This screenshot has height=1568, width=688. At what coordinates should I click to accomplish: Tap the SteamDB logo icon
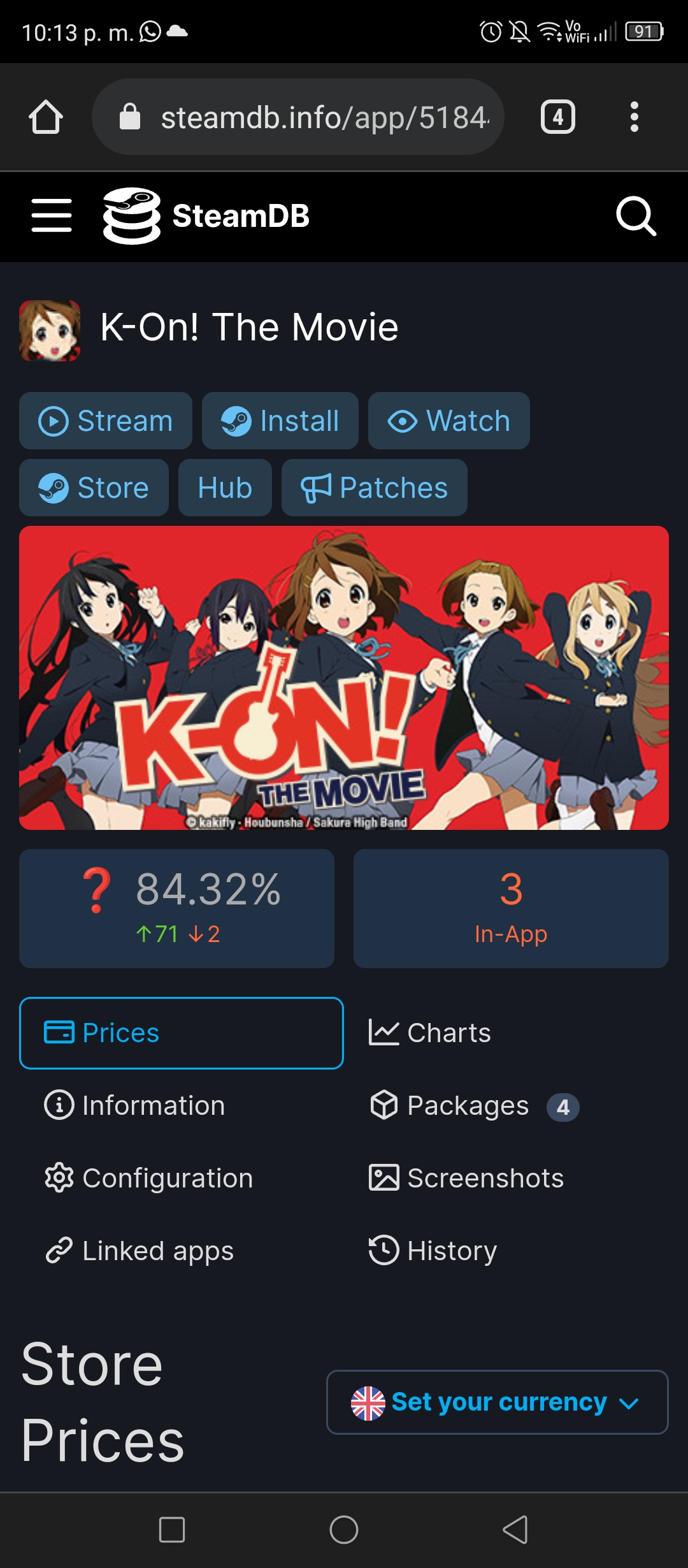(x=132, y=215)
